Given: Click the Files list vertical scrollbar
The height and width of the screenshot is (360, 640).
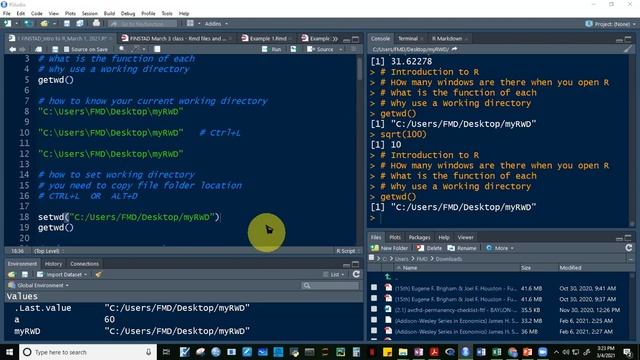Looking at the screenshot, I should [x=632, y=306].
